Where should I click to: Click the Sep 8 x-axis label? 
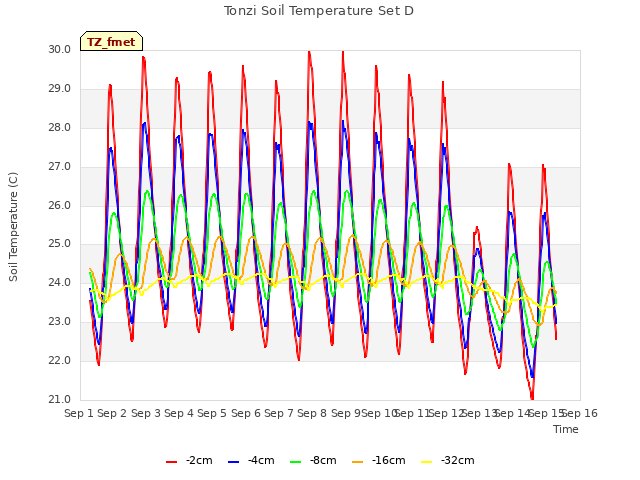[x=312, y=413]
